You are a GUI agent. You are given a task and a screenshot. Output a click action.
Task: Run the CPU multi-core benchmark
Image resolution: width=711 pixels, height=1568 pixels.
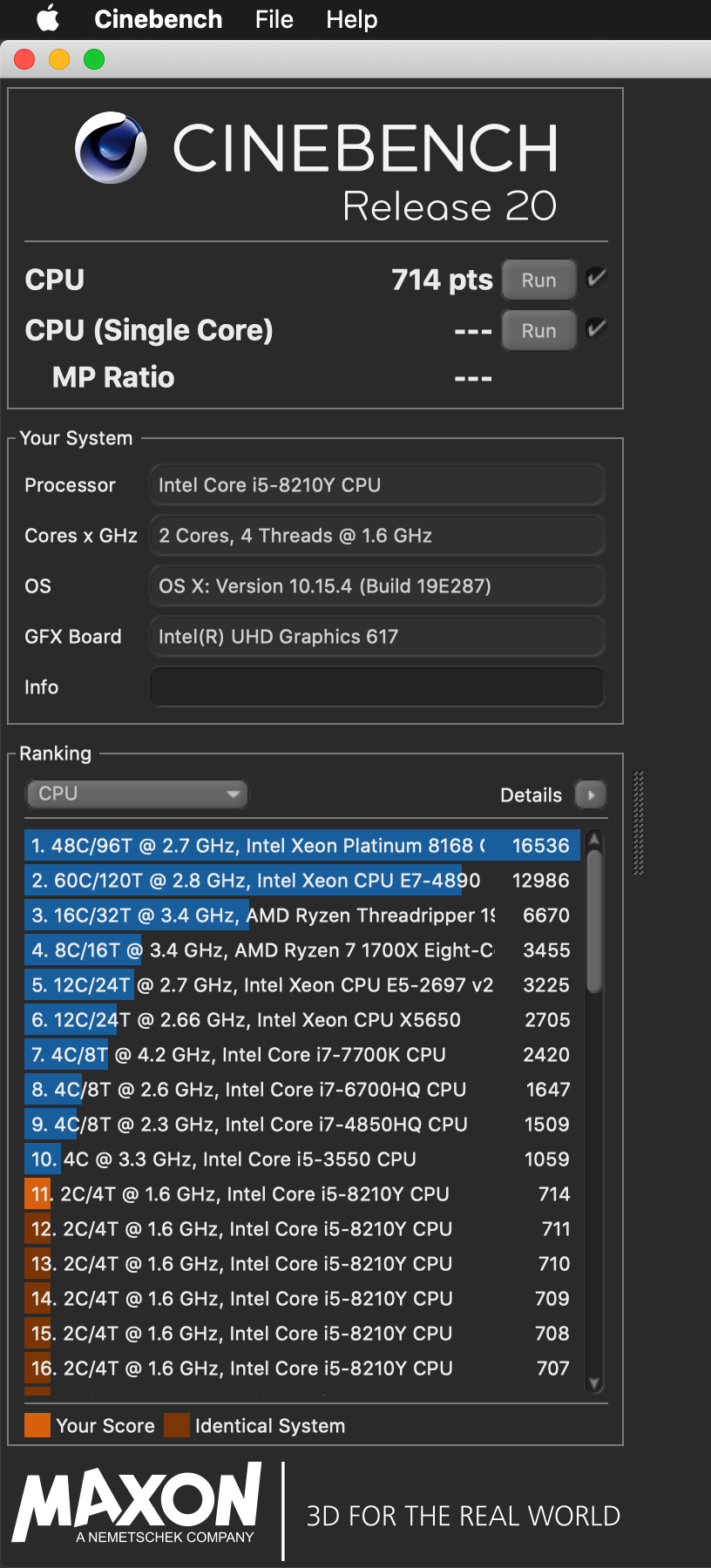pyautogui.click(x=538, y=280)
